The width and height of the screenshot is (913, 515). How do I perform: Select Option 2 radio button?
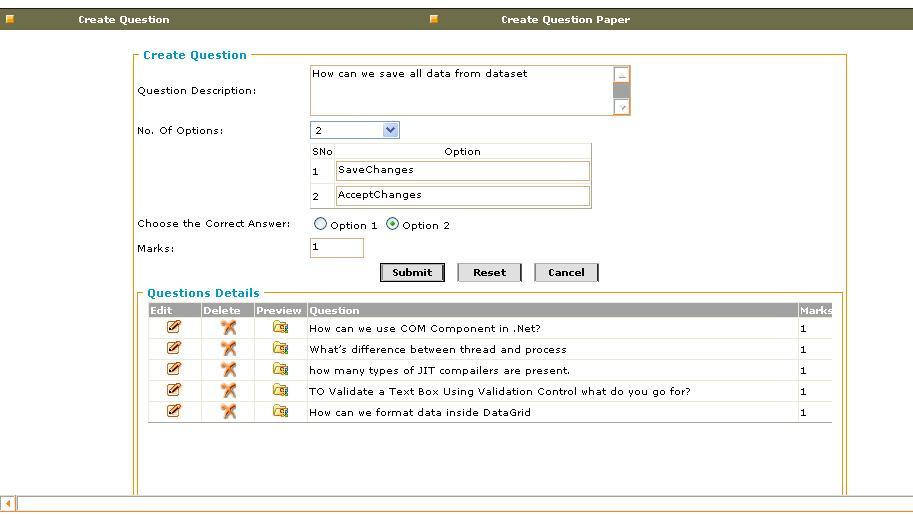[x=393, y=224]
